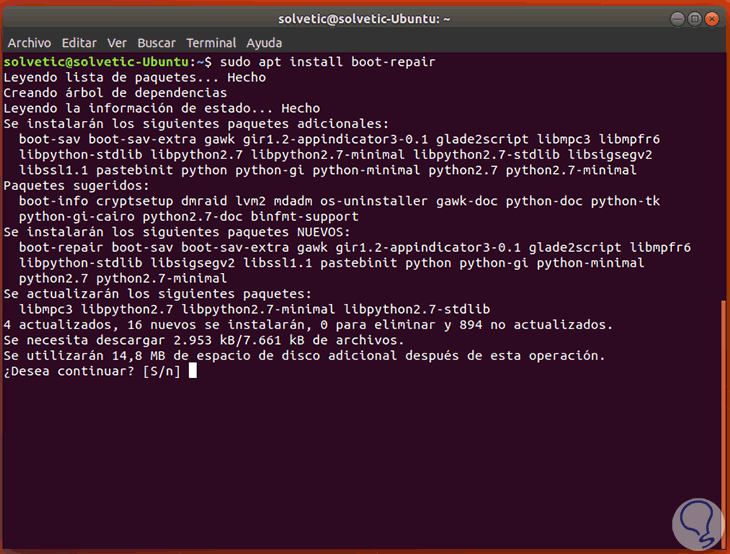Click the text cursor block after [S/n]
Screen dimensions: 730x554
[193, 371]
